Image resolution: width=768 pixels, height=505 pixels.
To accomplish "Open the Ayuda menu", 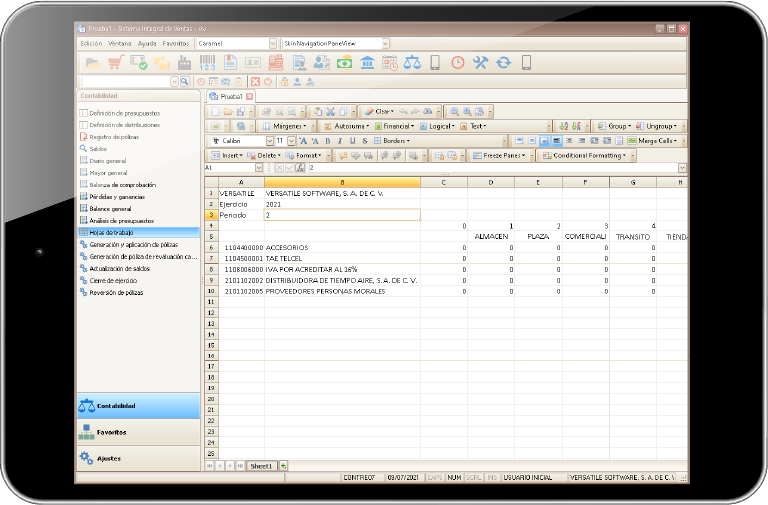I will [x=147, y=44].
